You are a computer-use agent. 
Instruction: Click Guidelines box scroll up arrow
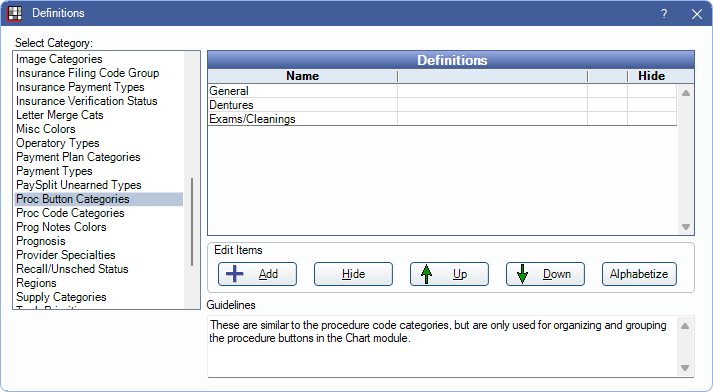[x=685, y=326]
